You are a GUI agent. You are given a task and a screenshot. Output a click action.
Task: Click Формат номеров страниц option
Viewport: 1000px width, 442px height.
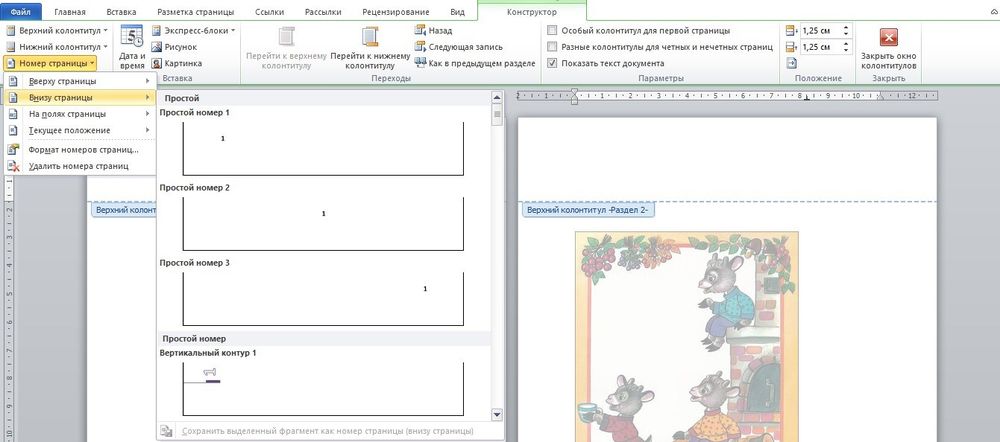[x=83, y=149]
